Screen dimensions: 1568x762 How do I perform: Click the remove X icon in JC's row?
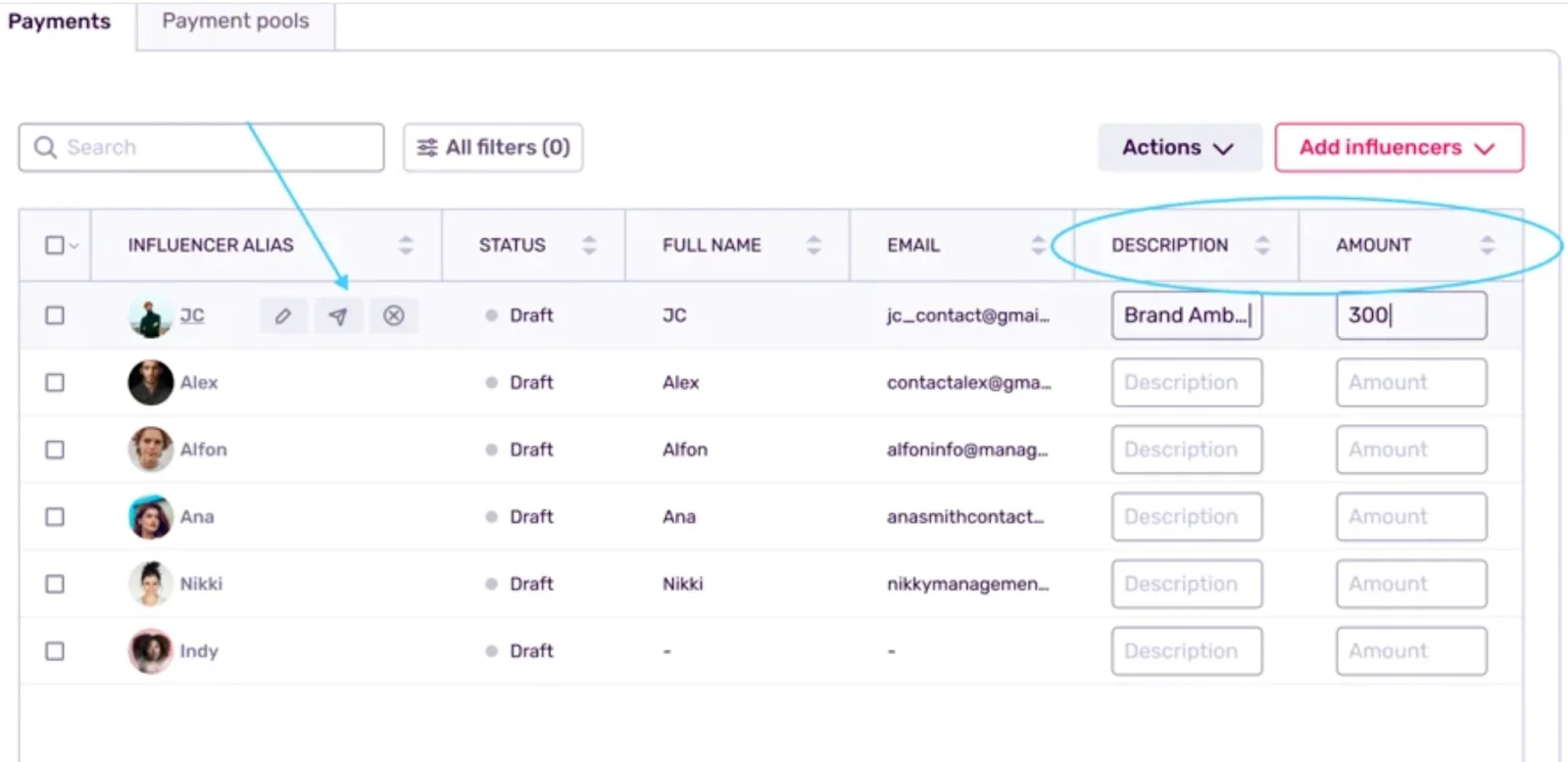(x=394, y=315)
